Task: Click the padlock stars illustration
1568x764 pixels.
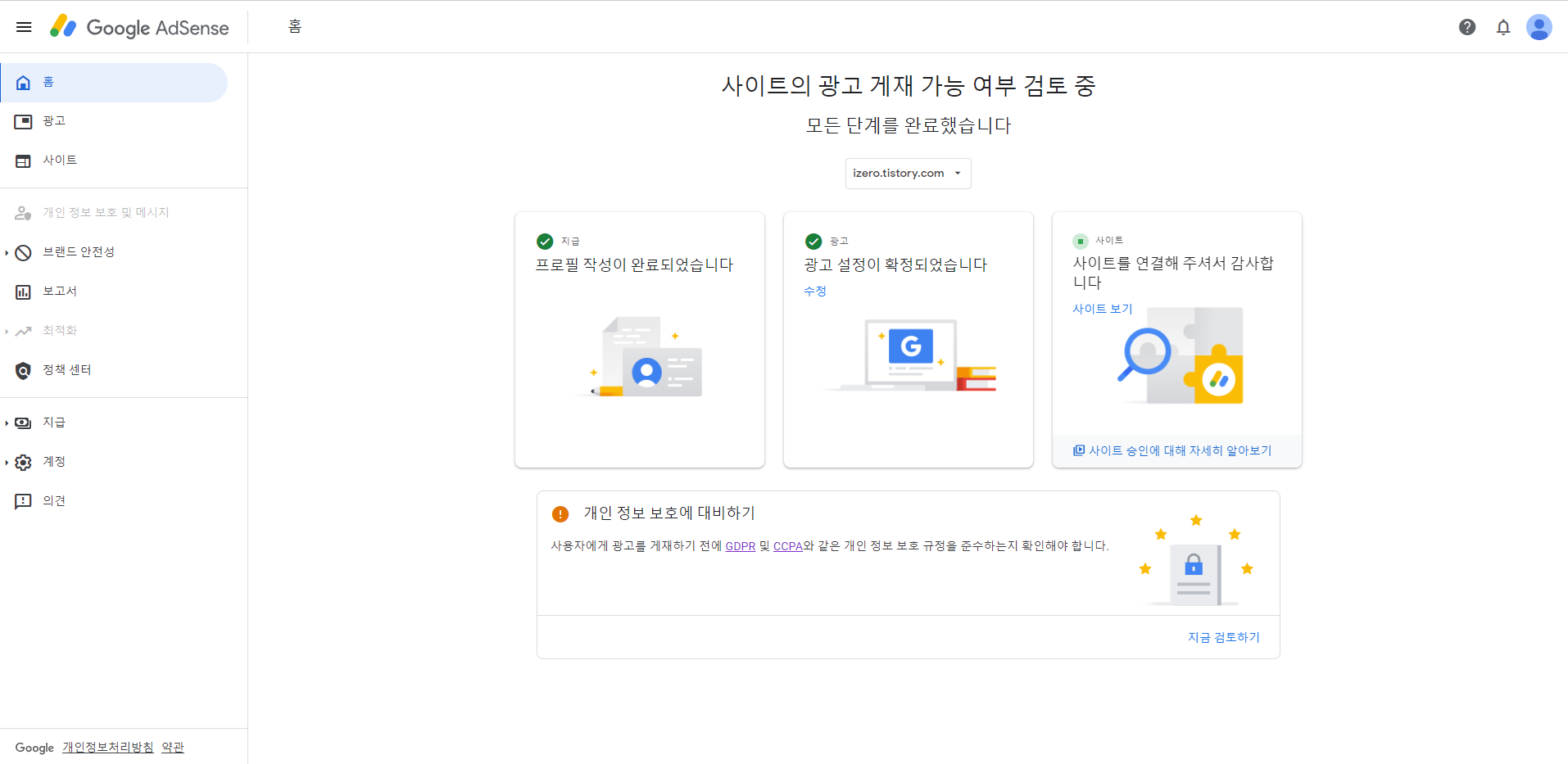Action: tap(1196, 562)
